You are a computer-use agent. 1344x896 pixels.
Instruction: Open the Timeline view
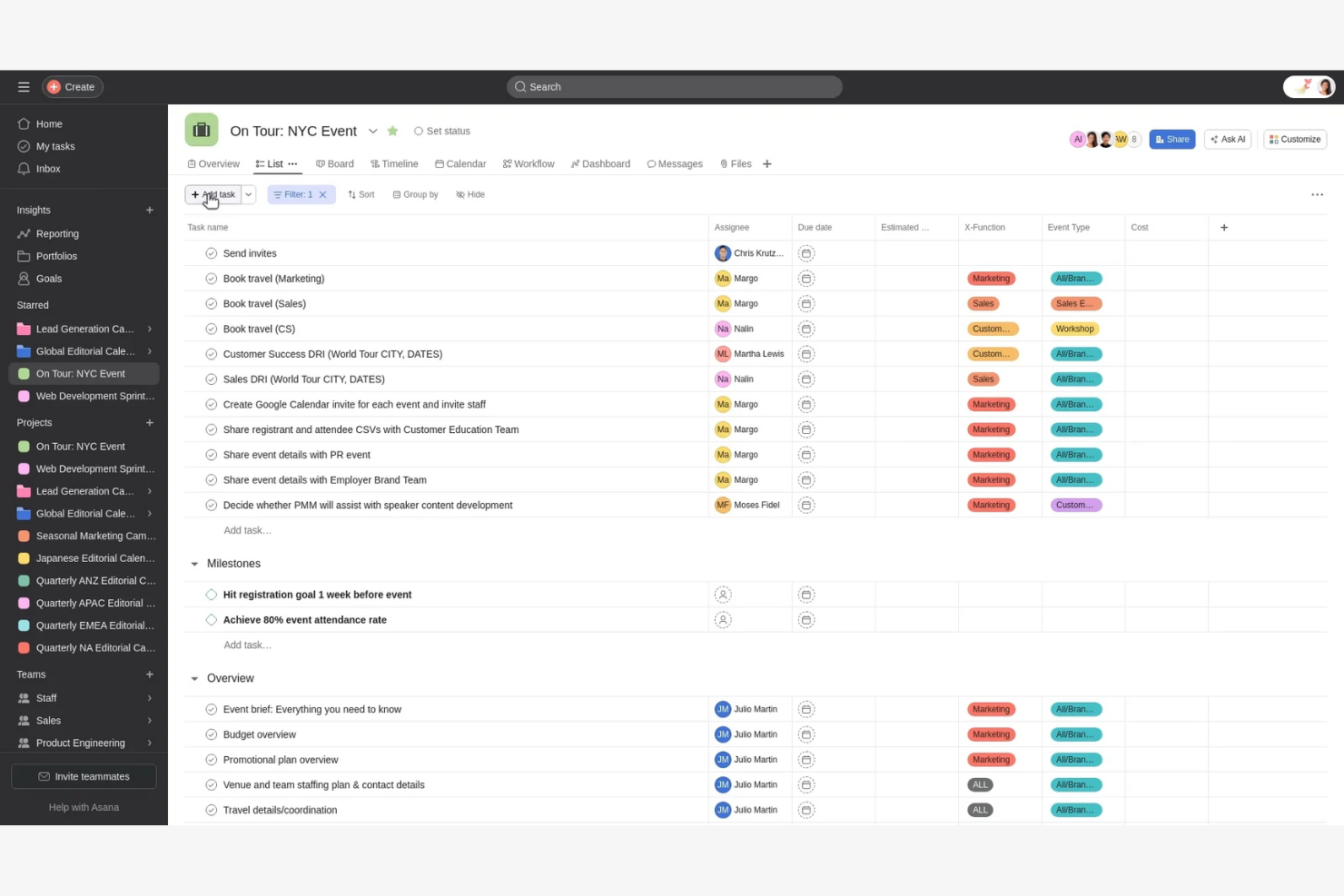click(x=394, y=163)
